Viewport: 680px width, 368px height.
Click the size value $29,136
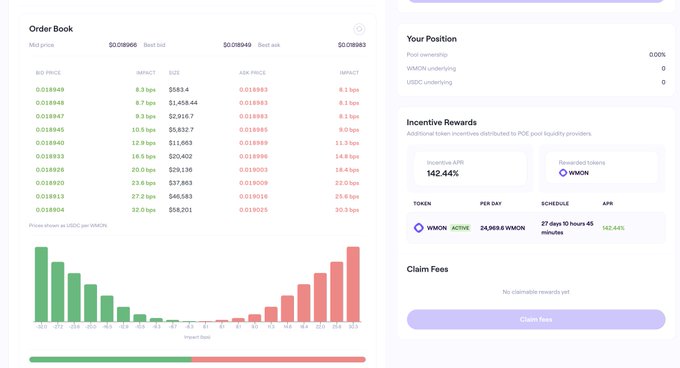tap(180, 169)
